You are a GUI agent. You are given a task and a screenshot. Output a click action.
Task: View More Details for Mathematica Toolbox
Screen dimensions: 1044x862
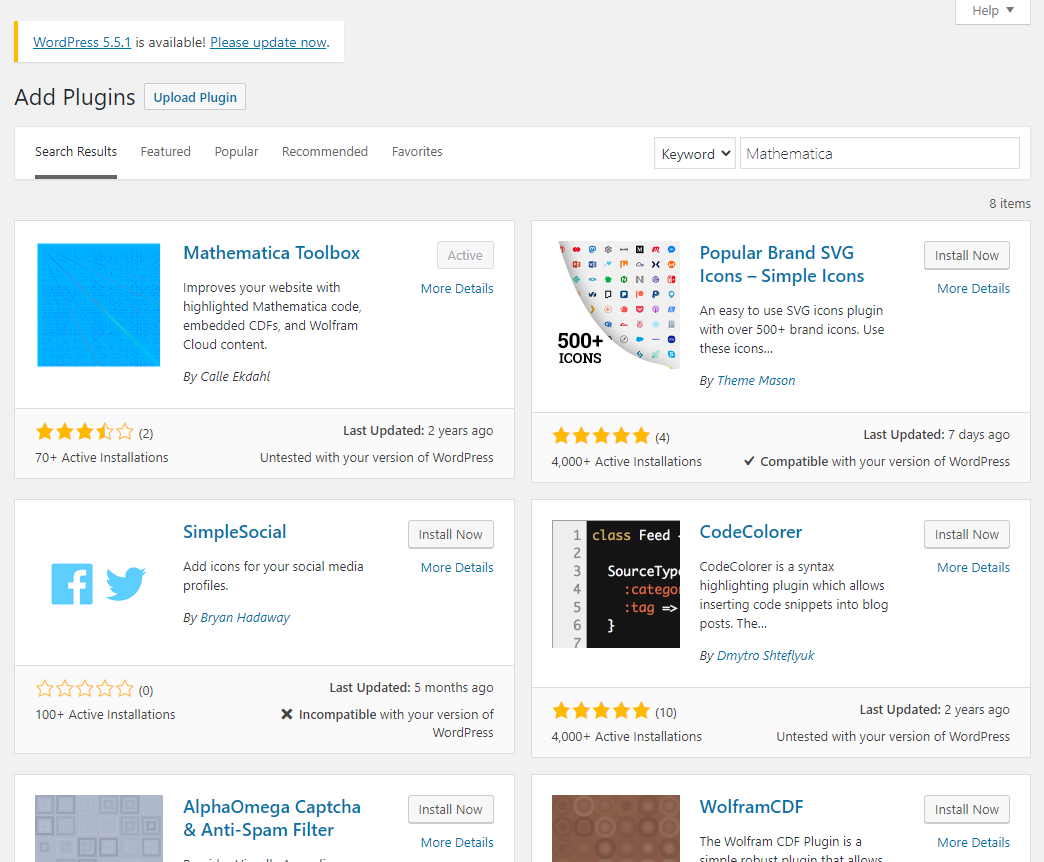(457, 288)
